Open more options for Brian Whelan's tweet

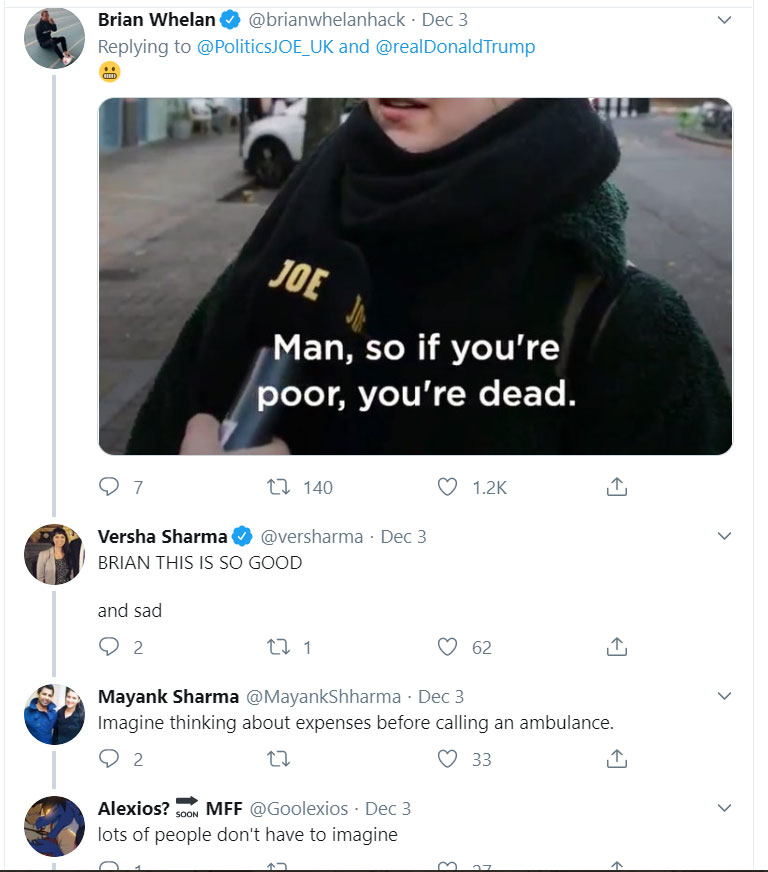click(725, 20)
